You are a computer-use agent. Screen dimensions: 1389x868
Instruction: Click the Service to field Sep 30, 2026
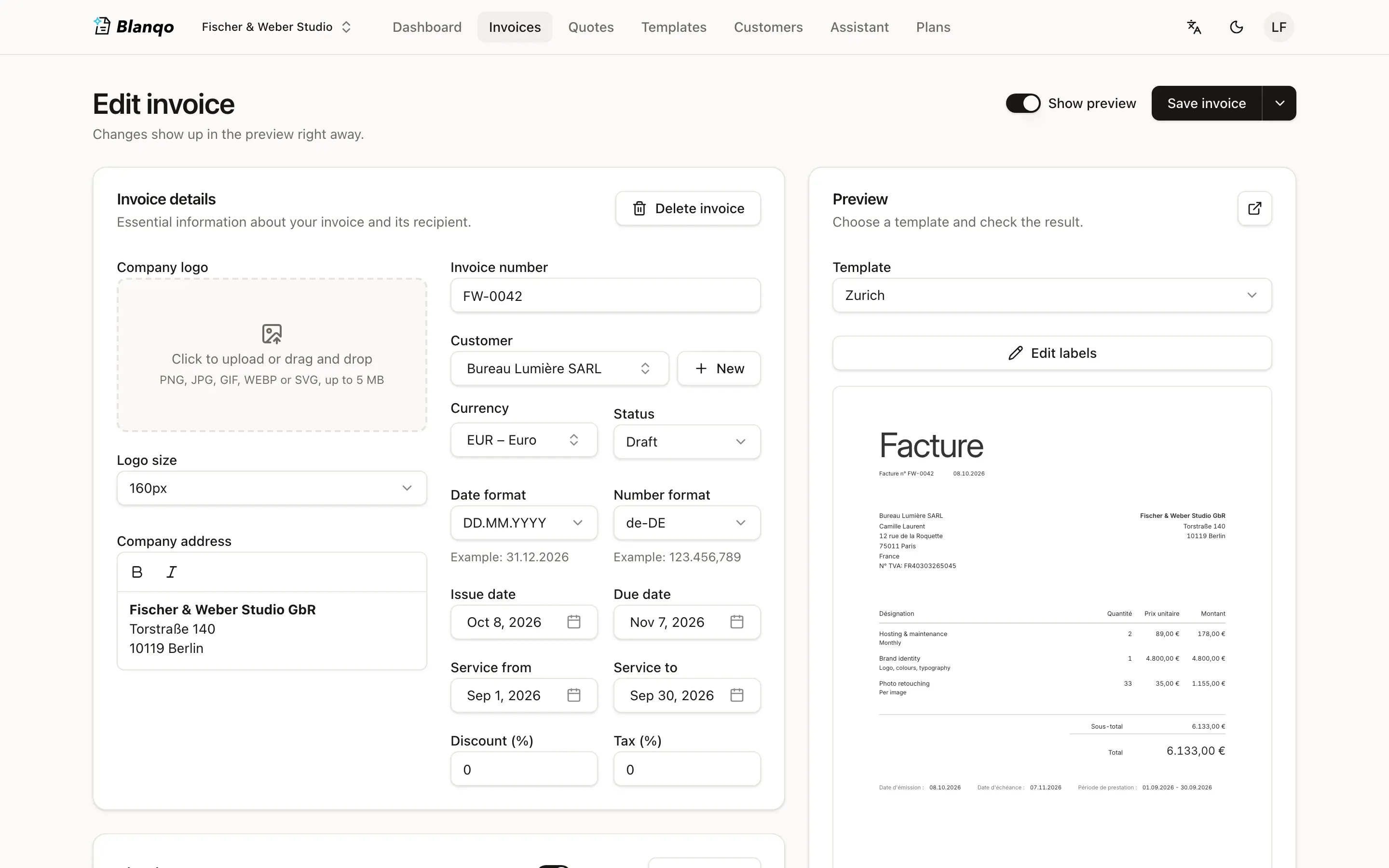(687, 695)
